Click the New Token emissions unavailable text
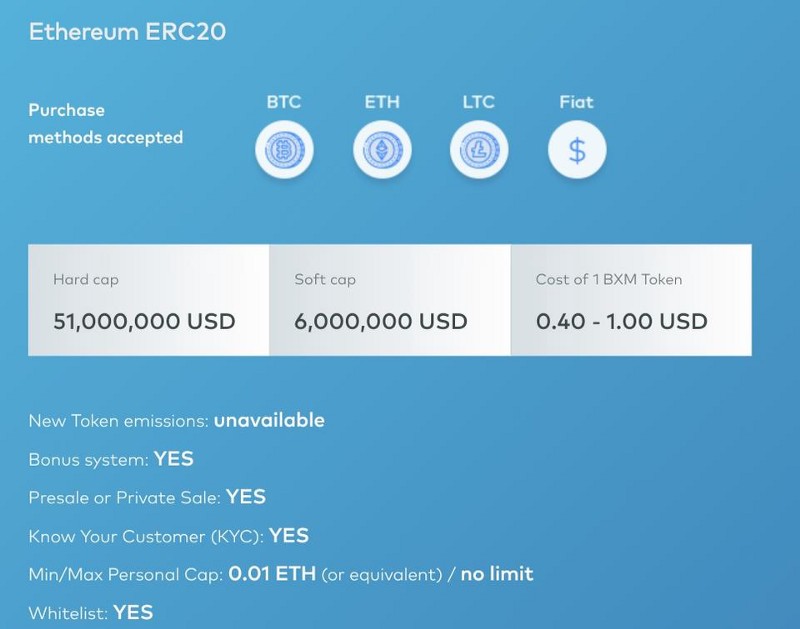 (x=177, y=421)
